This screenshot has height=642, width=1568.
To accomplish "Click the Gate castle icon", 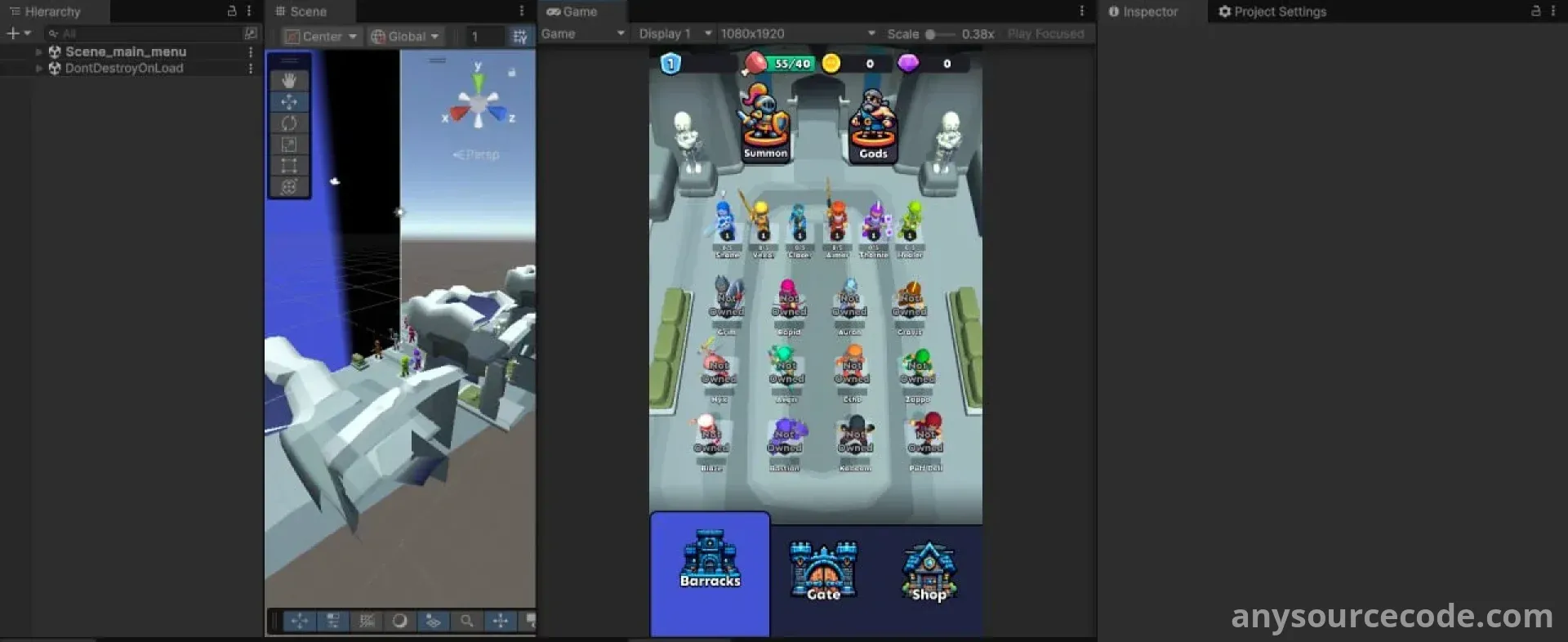I will (823, 571).
